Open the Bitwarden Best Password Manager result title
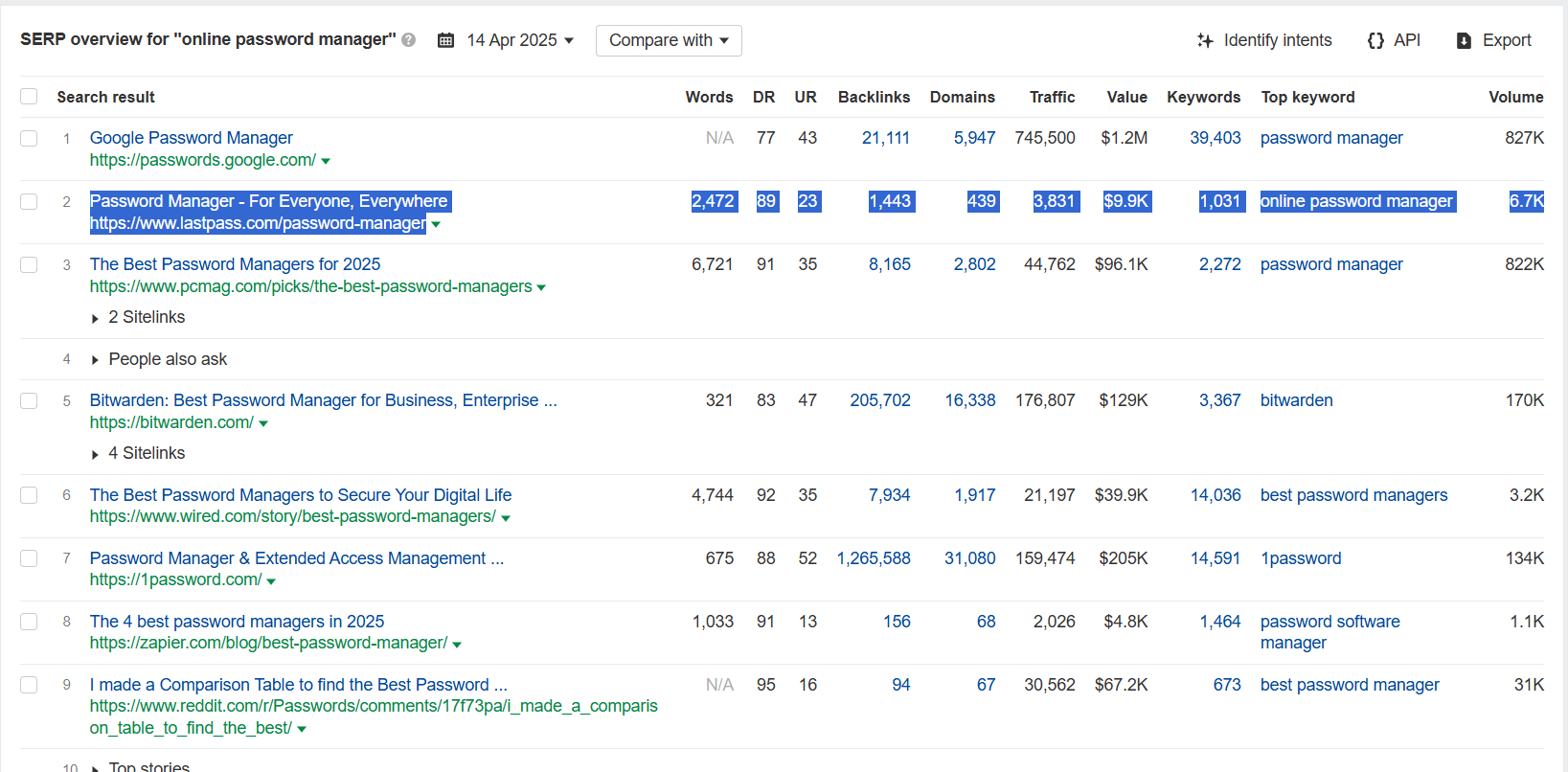 pyautogui.click(x=323, y=400)
